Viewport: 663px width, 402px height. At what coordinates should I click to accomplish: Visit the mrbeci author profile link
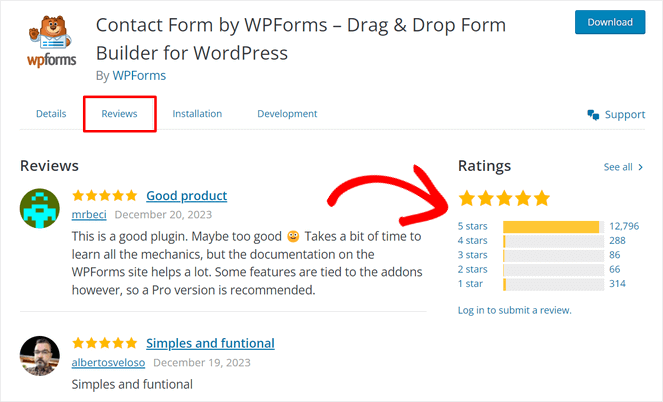[89, 214]
